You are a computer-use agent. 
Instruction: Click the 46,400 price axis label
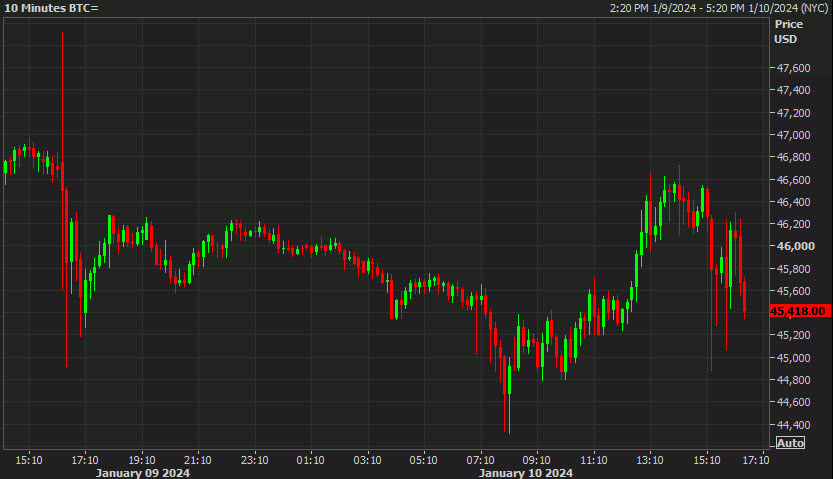[793, 202]
